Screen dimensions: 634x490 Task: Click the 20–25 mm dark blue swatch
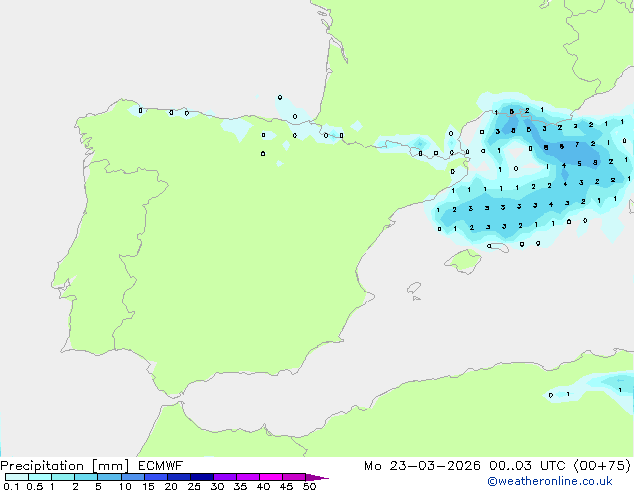pos(179,477)
